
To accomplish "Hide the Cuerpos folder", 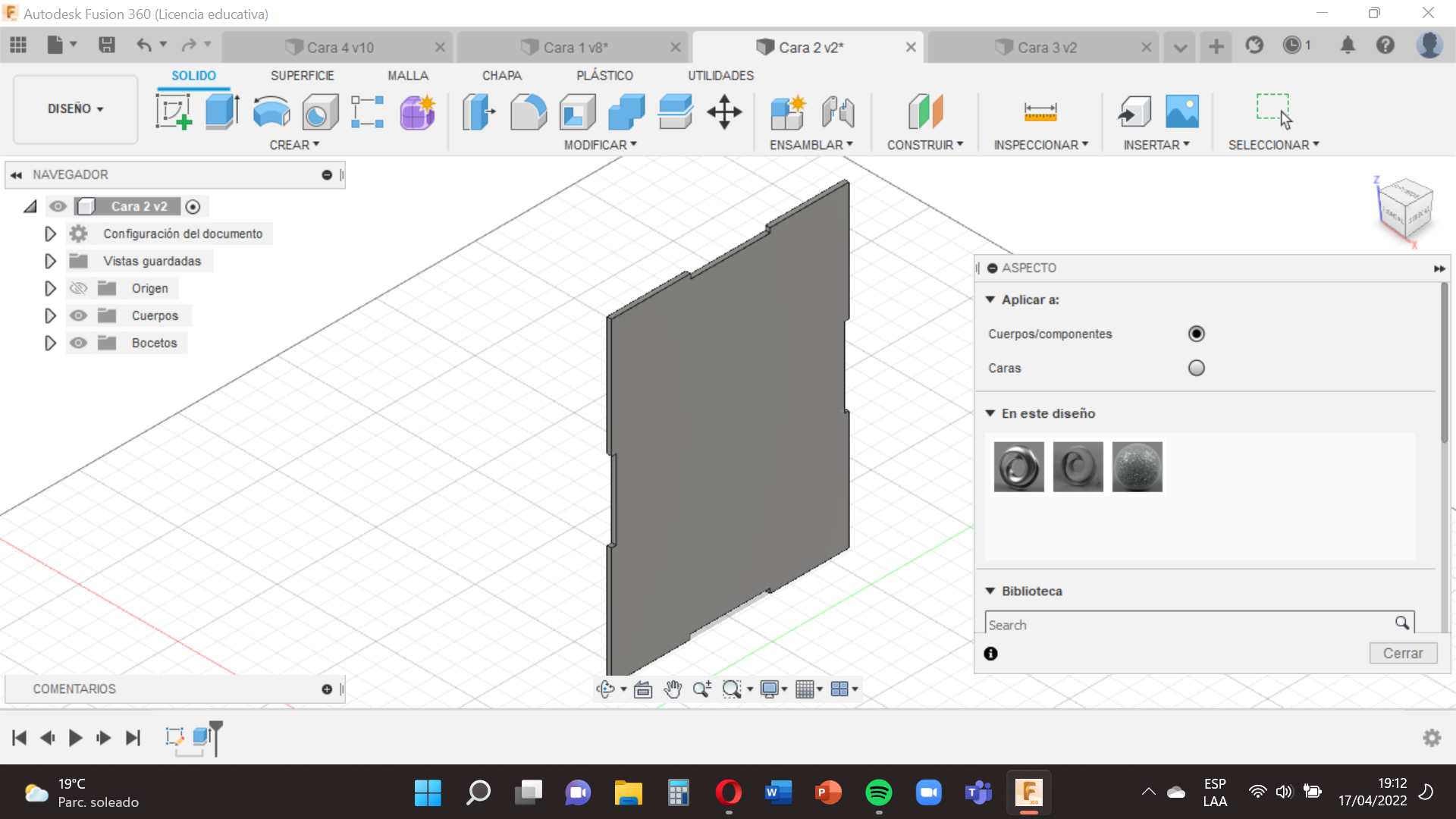I will tap(78, 315).
